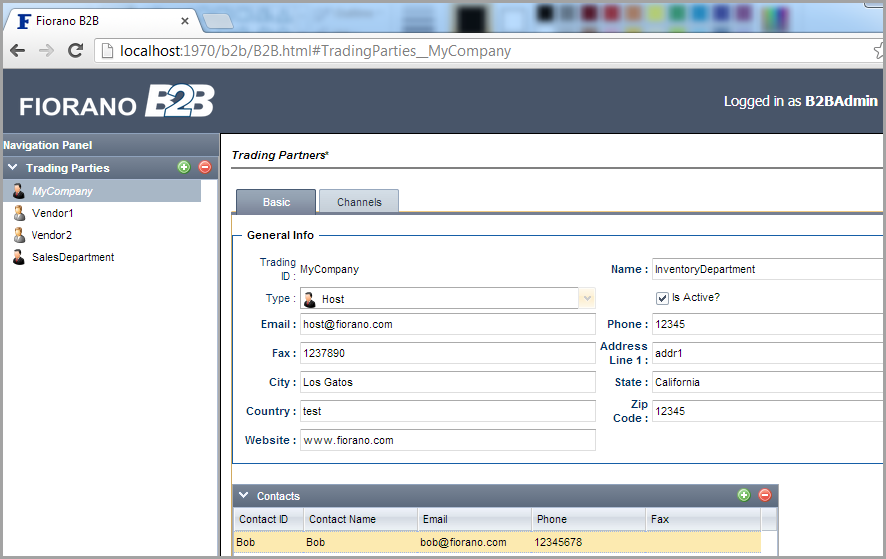Collapse the Contacts panel chevron
886x559 pixels.
(244, 495)
